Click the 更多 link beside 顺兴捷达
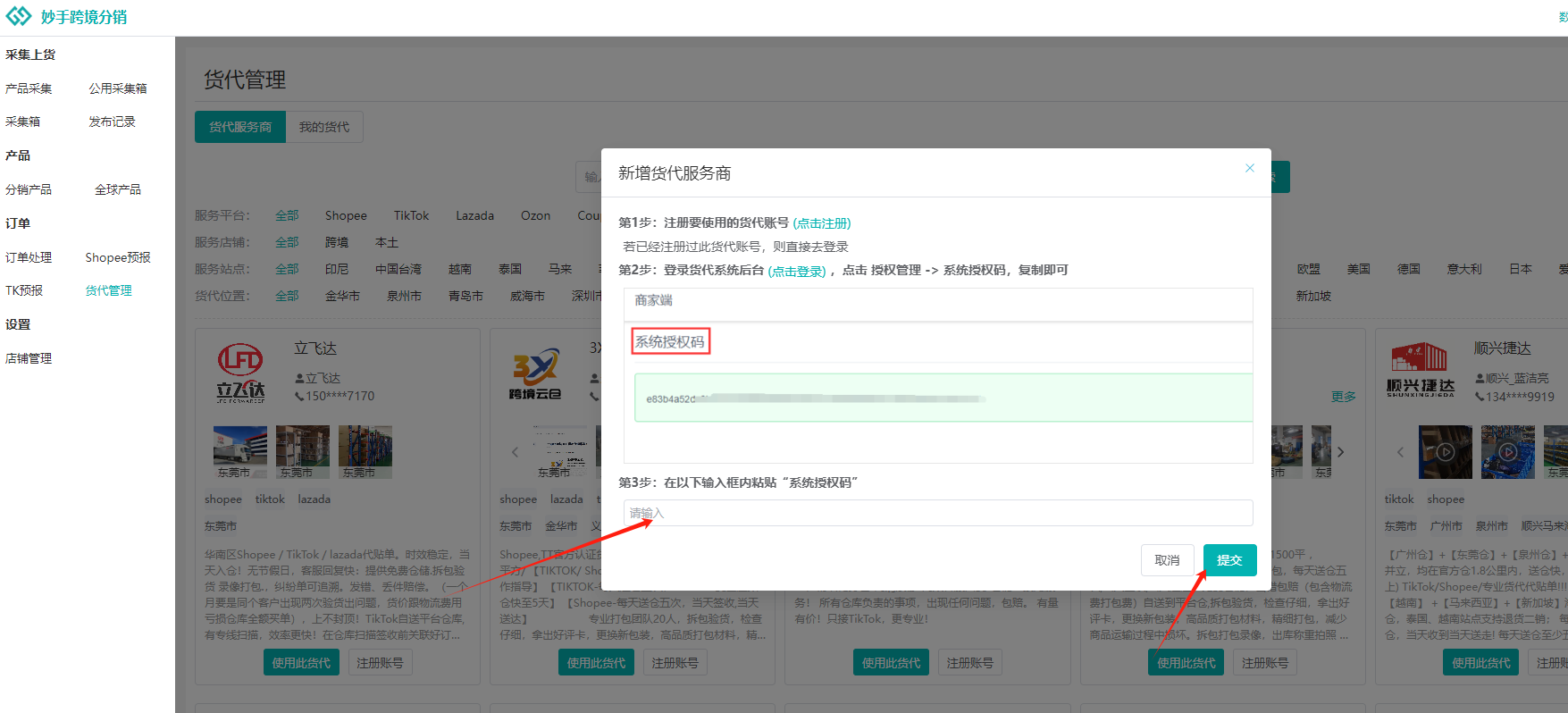Screen dimensions: 1568x713 point(1343,397)
